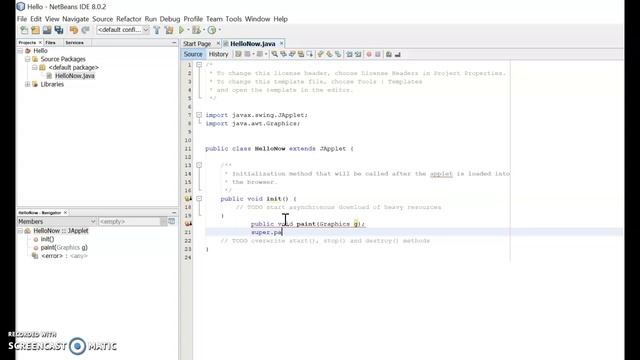Open the Refactor menu

click(129, 19)
